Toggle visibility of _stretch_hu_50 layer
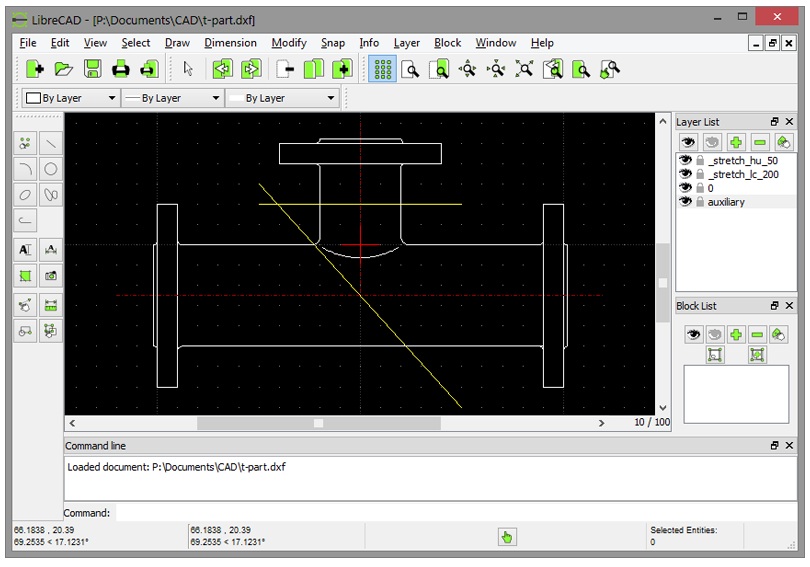 pos(685,160)
